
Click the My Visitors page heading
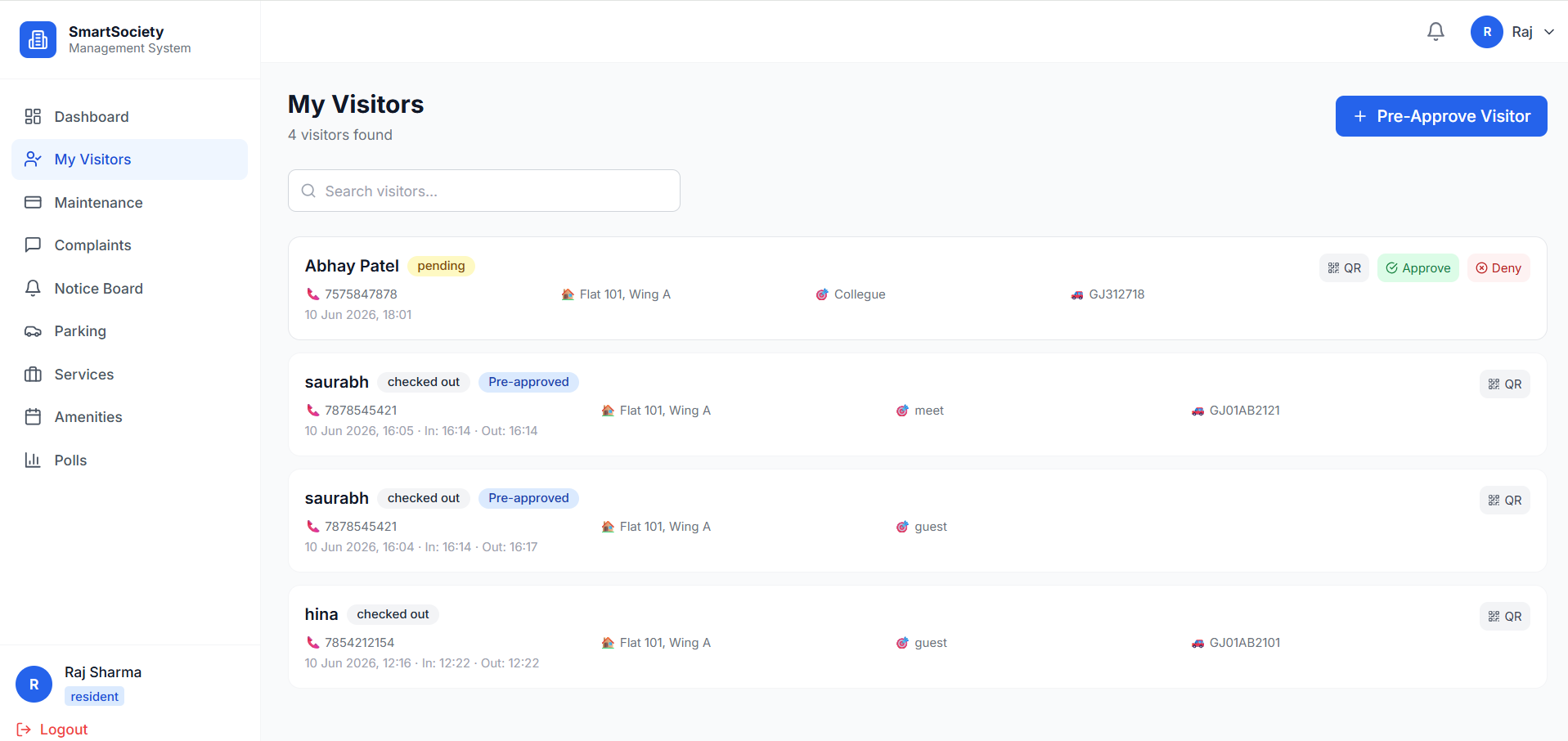(x=356, y=105)
